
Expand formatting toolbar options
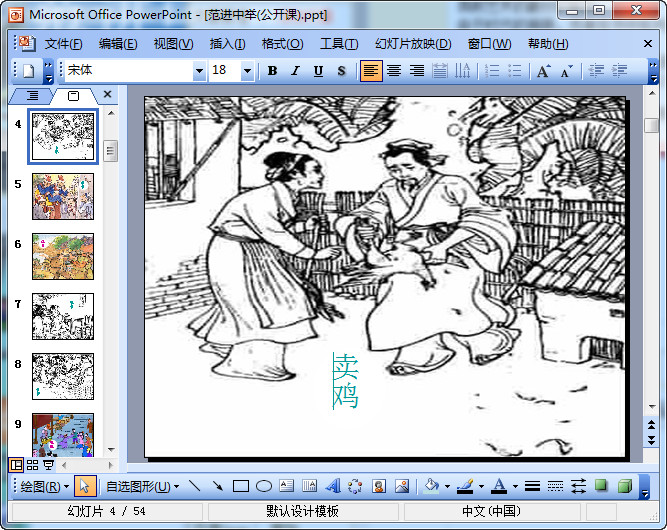653,71
